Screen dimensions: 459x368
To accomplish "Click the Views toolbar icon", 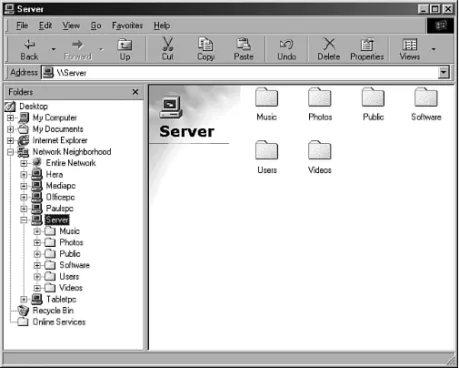I will [410, 45].
